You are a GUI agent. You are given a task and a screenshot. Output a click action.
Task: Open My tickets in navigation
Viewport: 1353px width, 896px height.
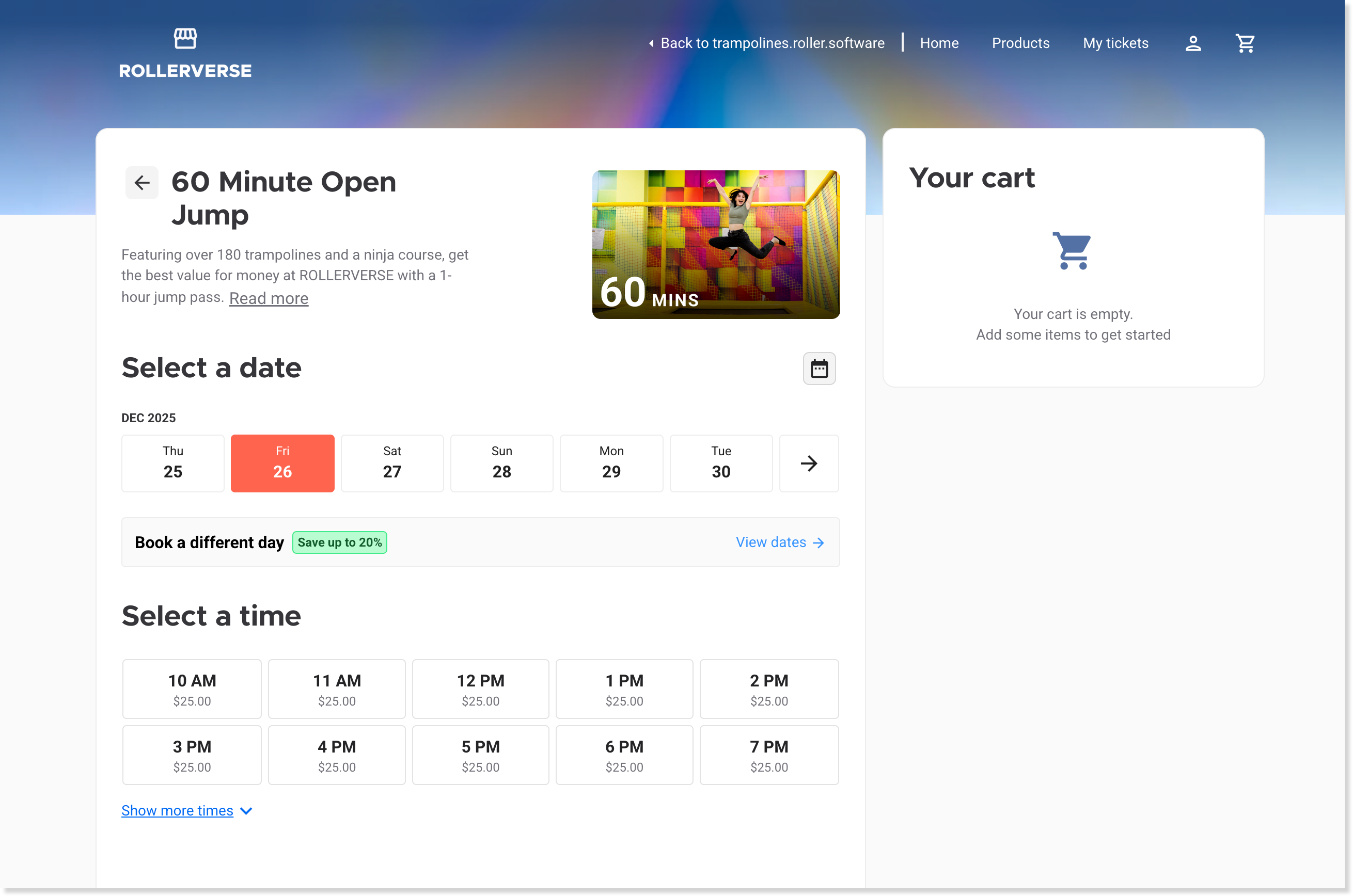(x=1115, y=43)
